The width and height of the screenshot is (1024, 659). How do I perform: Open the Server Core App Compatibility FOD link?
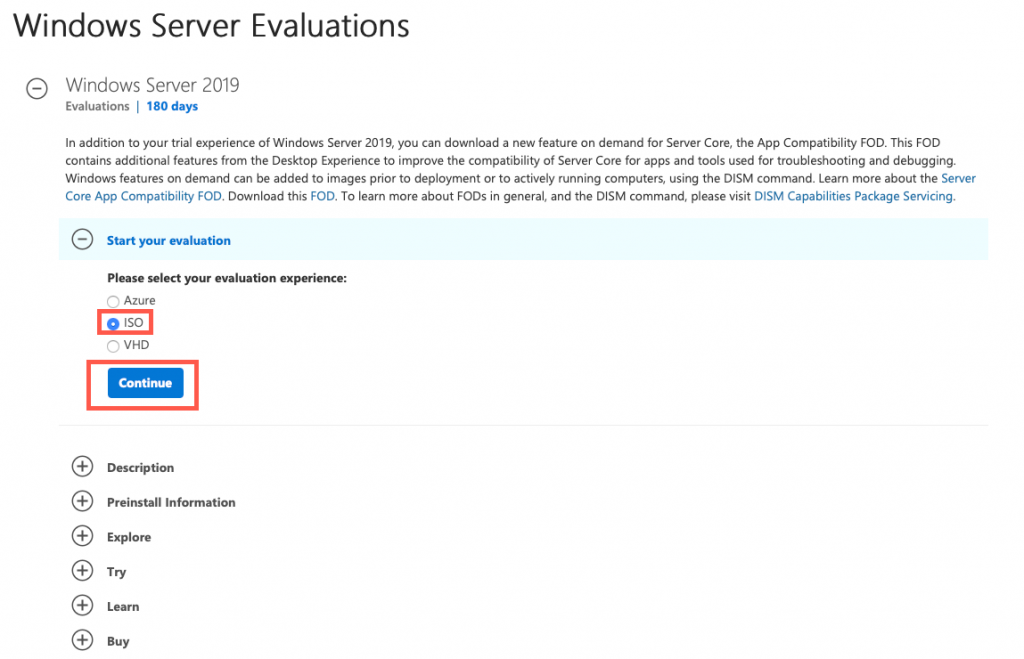[143, 196]
